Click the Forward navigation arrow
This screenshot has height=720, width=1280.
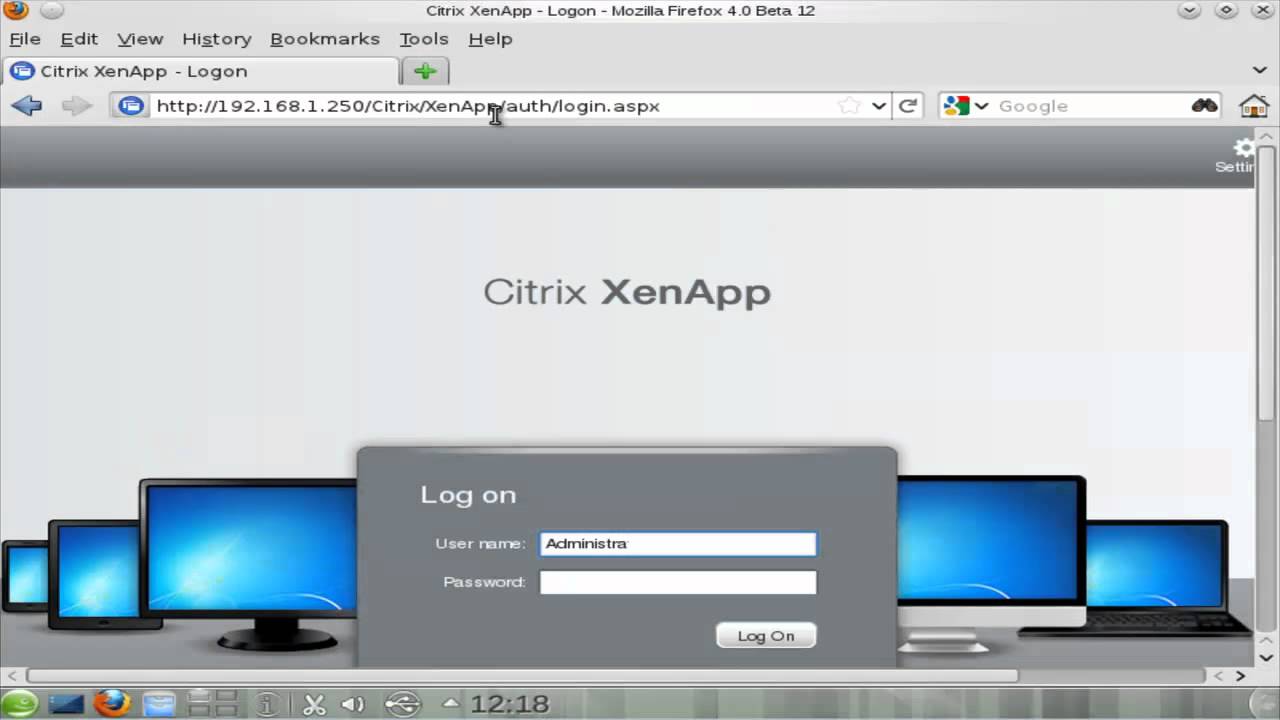tap(77, 106)
